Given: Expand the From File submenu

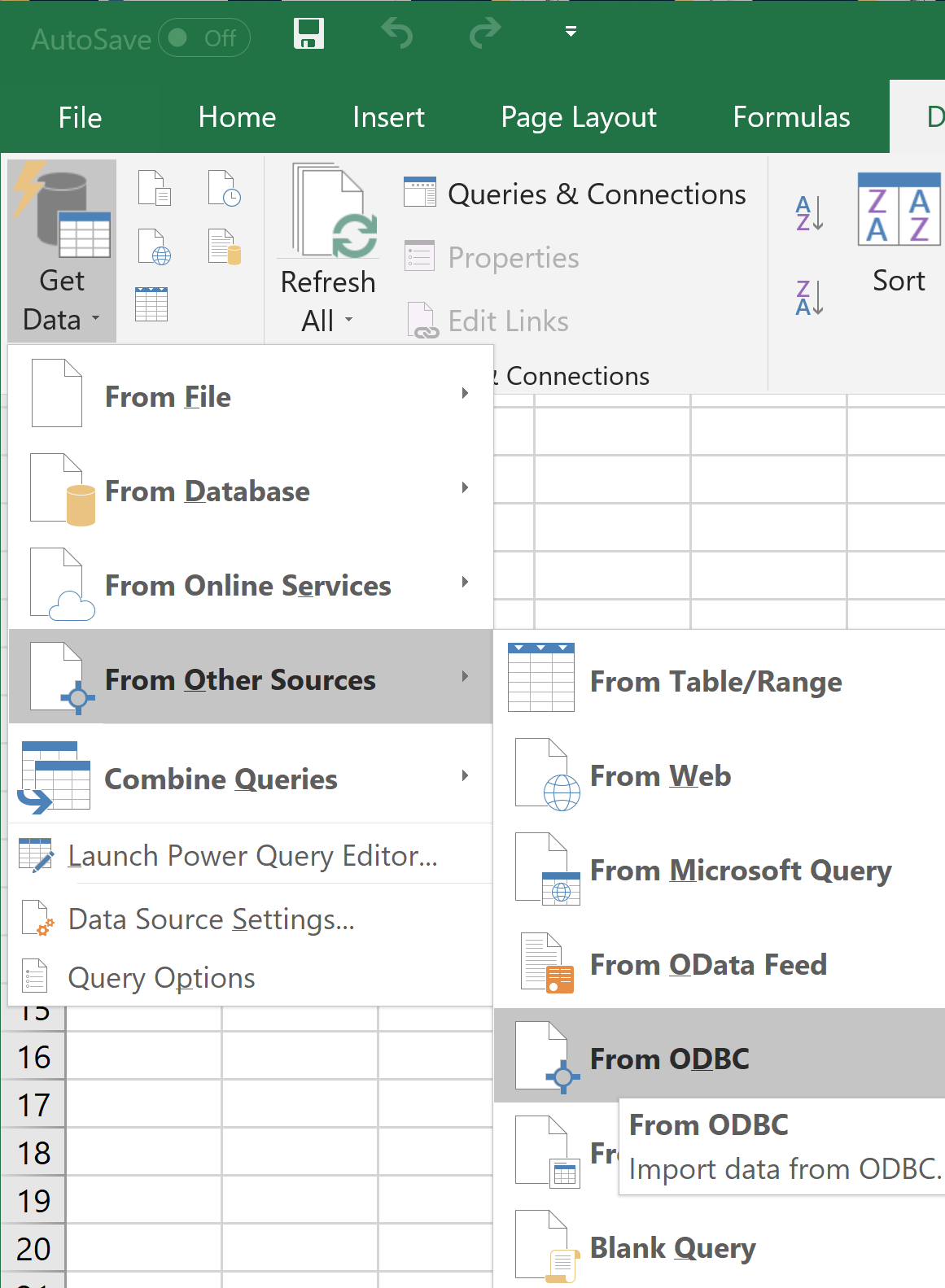Looking at the screenshot, I should 251,395.
